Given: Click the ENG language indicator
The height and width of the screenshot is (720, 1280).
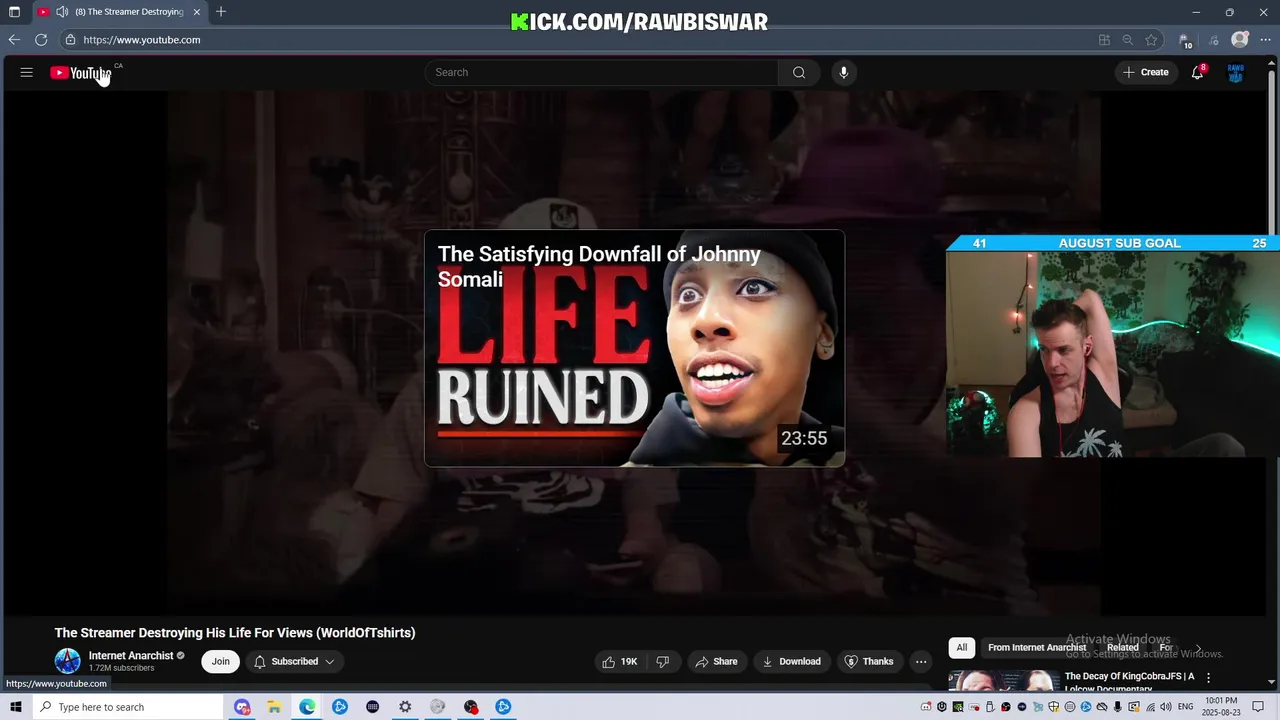Looking at the screenshot, I should click(x=1185, y=707).
